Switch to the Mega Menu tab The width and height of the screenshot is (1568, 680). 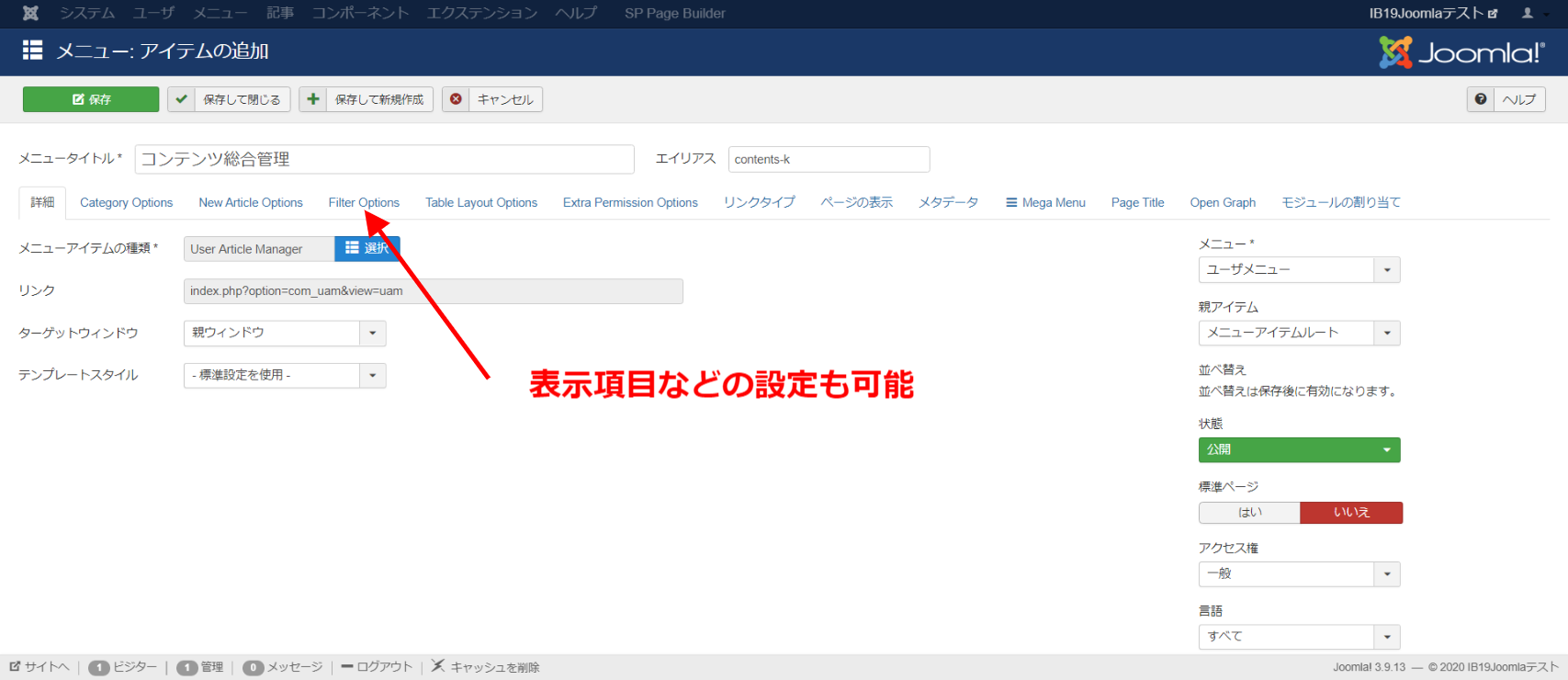point(1045,202)
